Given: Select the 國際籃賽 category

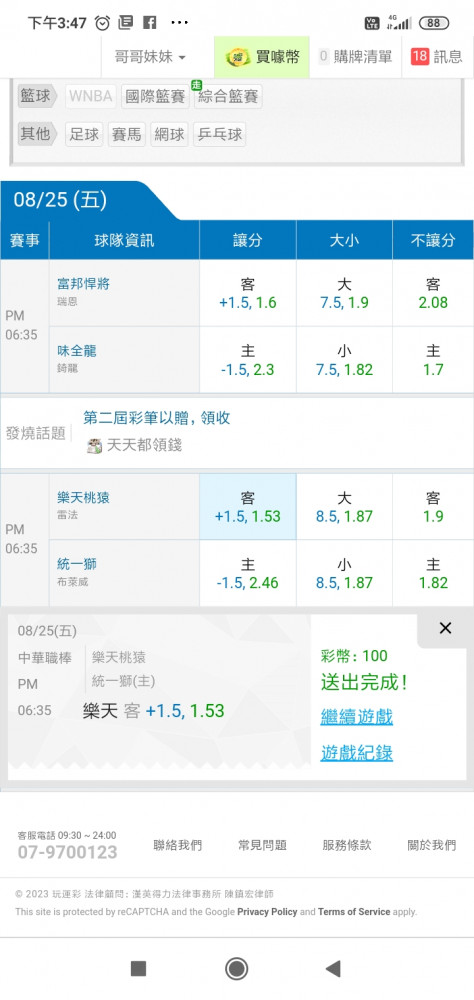Looking at the screenshot, I should click(155, 97).
